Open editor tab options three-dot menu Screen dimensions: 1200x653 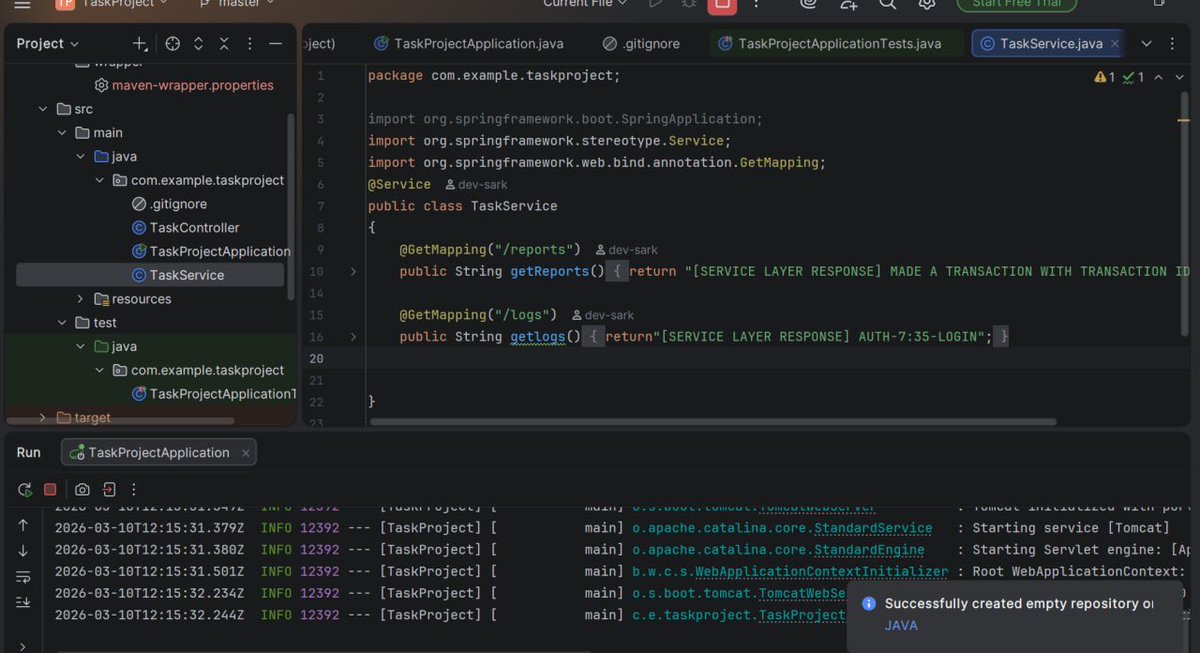(1172, 44)
